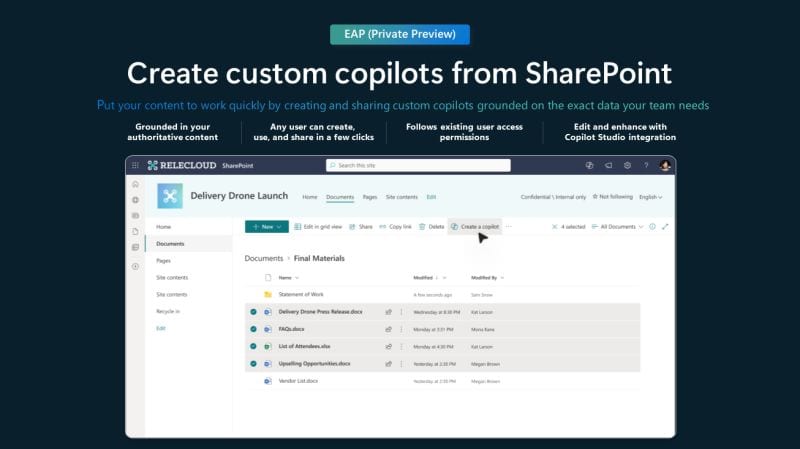Click Edit link in the left navigation
The width and height of the screenshot is (800, 449).
coord(161,328)
